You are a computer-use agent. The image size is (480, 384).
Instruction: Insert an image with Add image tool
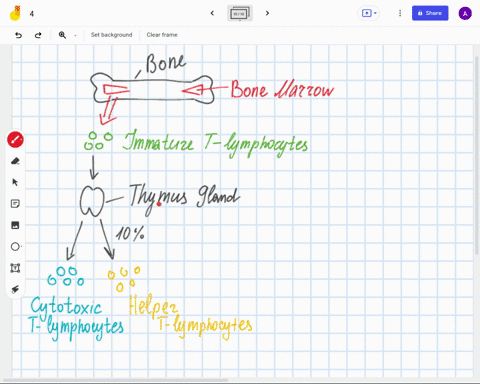pyautogui.click(x=15, y=225)
